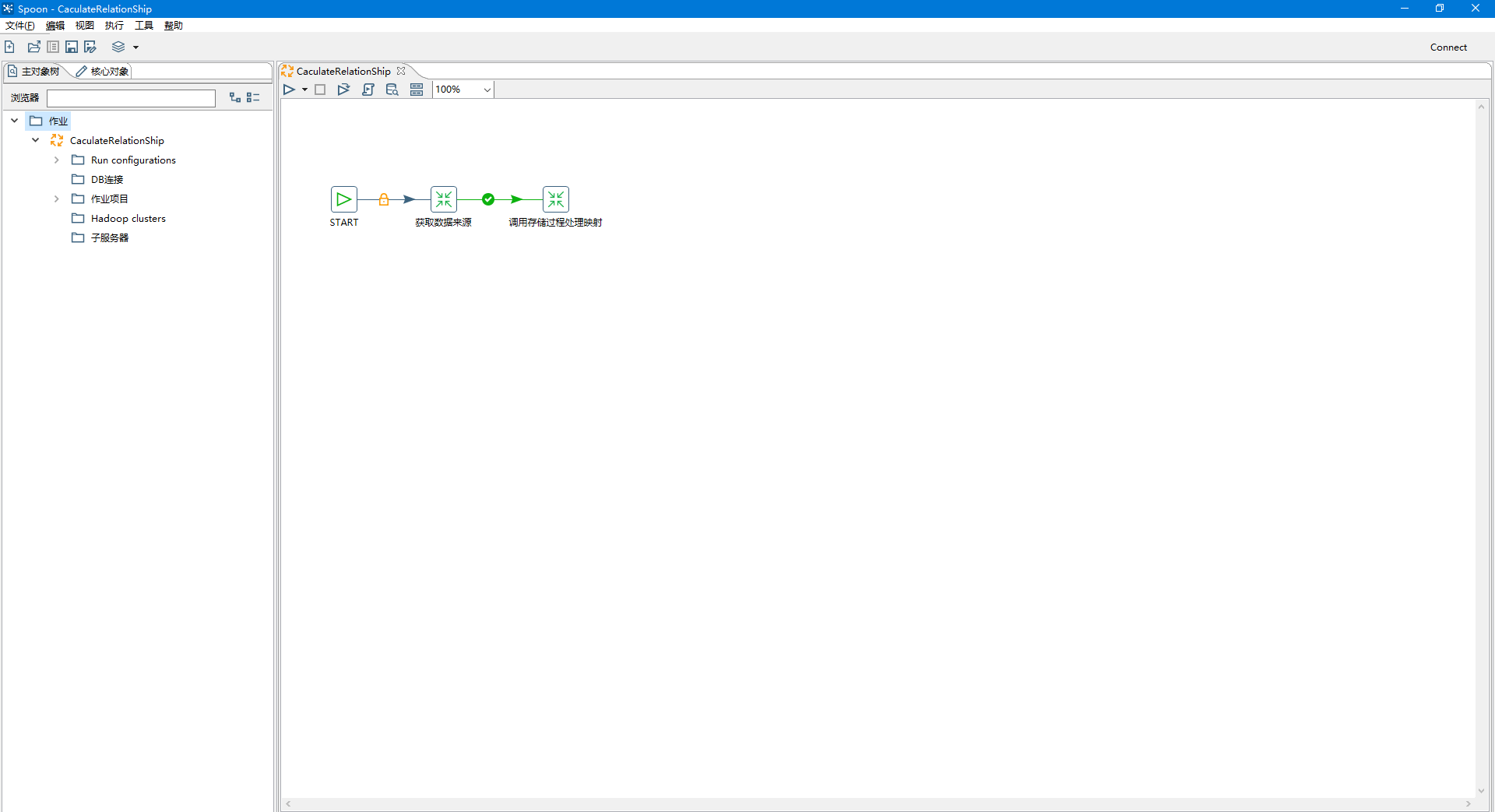1495x812 pixels.
Task: Collapse the 作业 tree node
Action: [x=15, y=121]
